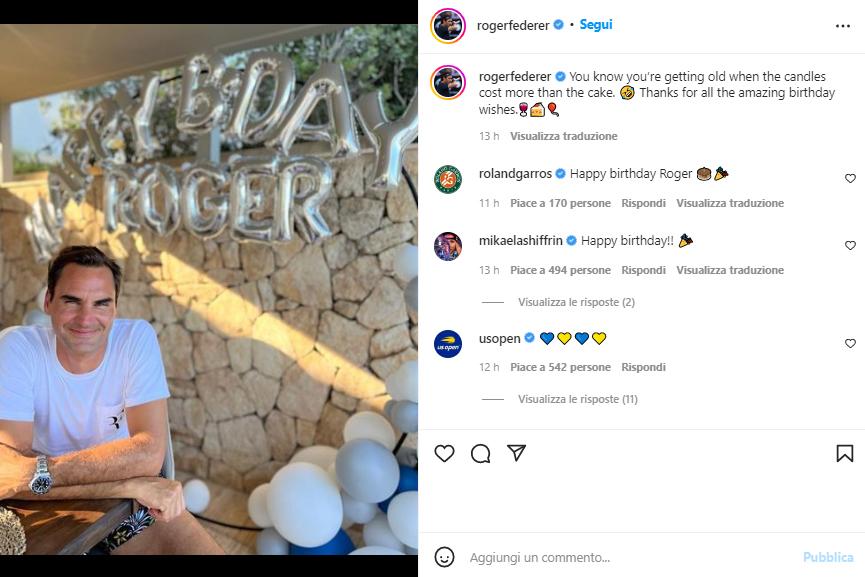
Task: Click Segui to follow rogerfederer
Action: coord(597,25)
